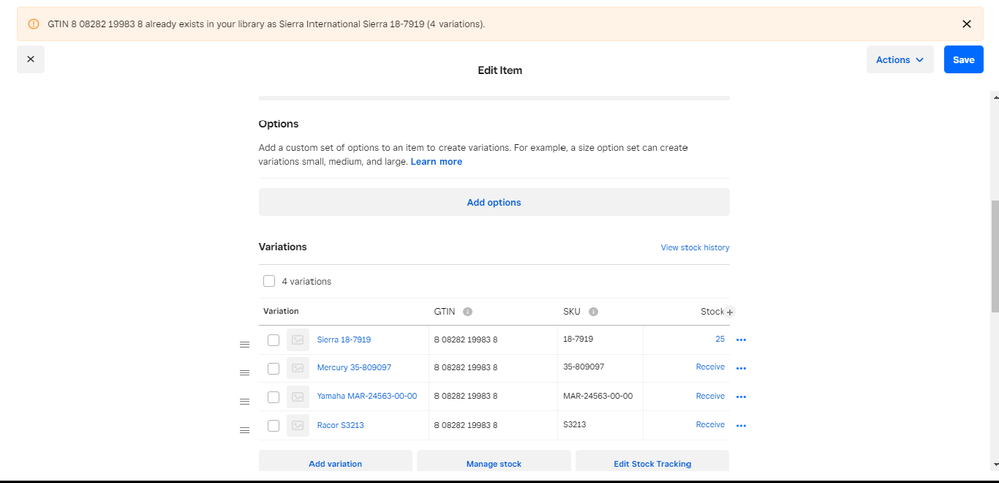Click Save button

point(963,60)
